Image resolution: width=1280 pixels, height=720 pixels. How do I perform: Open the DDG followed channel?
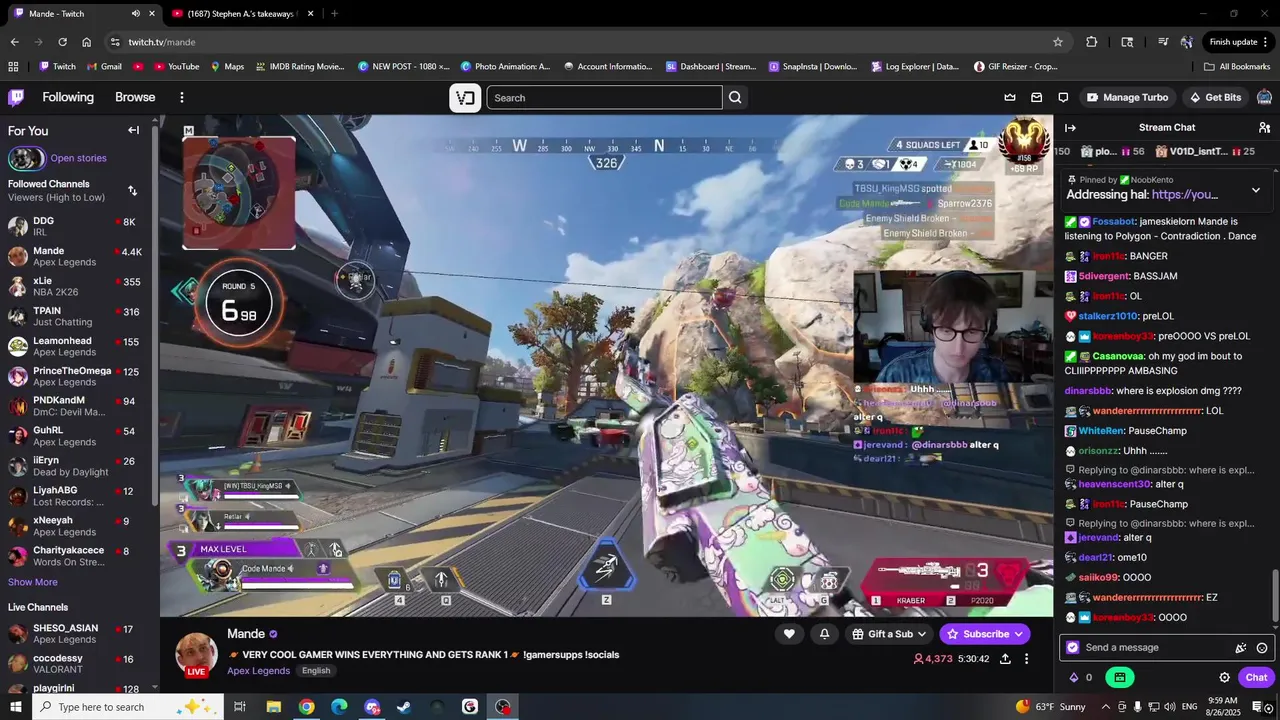coord(75,226)
